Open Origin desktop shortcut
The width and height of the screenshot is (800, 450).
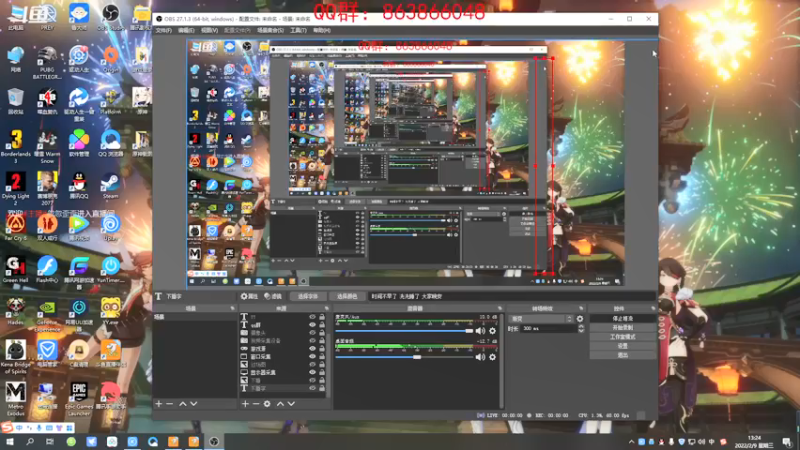click(x=110, y=59)
